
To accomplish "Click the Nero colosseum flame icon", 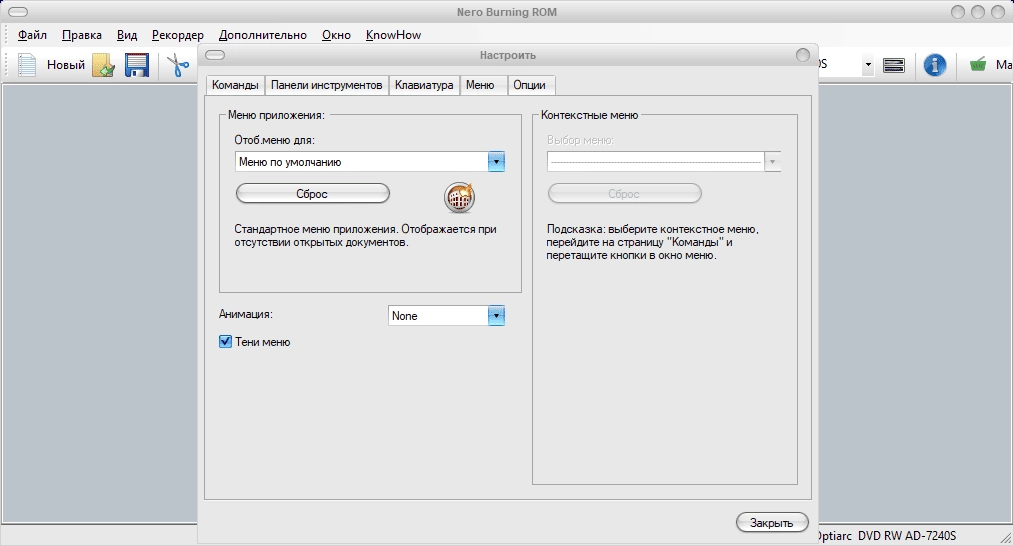I will (459, 197).
